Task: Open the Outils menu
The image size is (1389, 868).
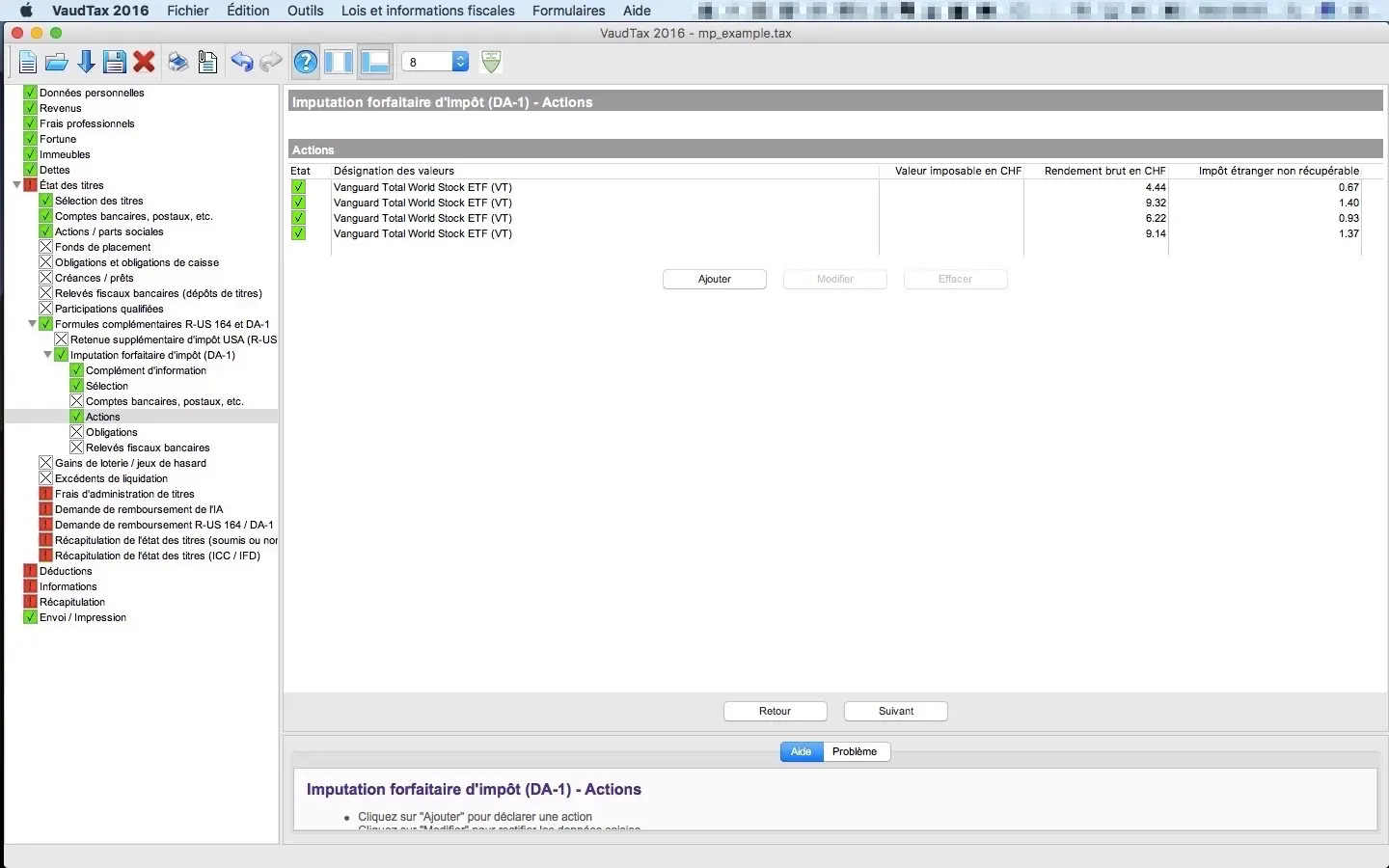Action: [306, 11]
